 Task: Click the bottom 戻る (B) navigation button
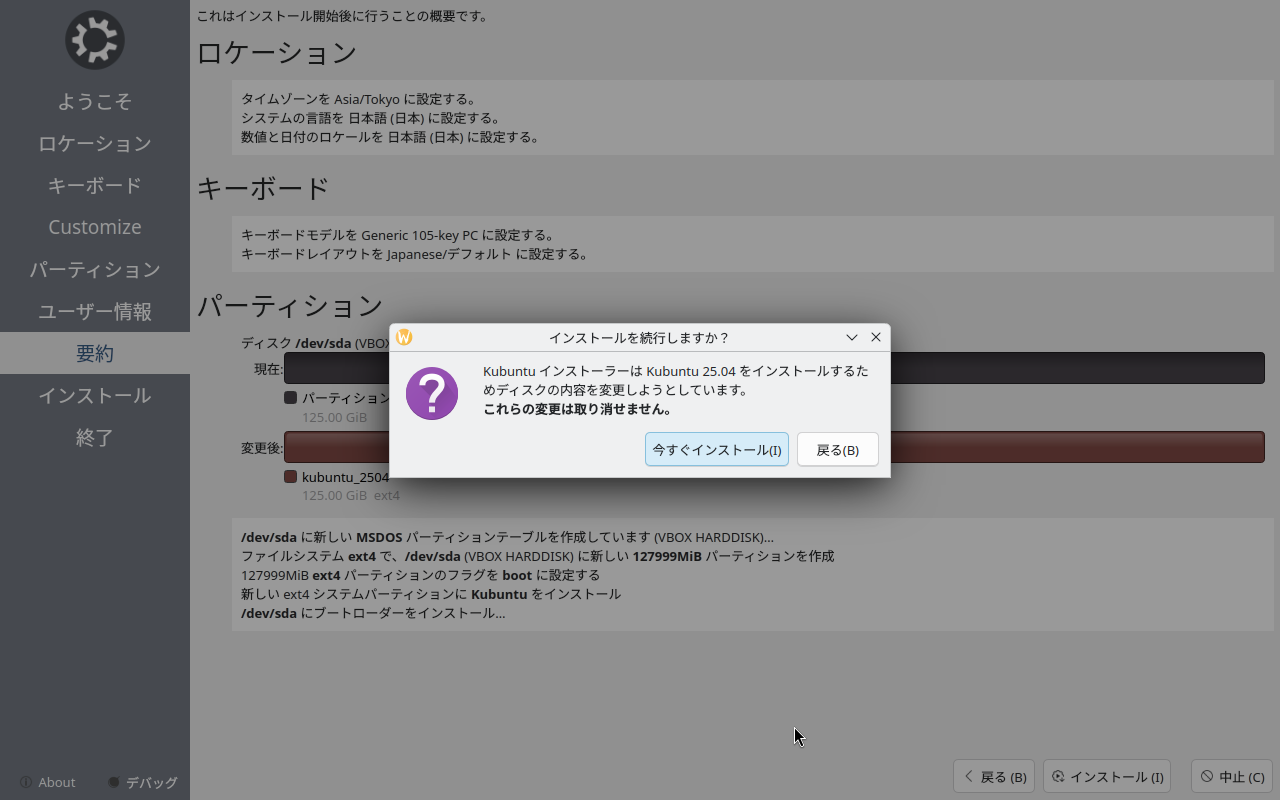coord(994,777)
